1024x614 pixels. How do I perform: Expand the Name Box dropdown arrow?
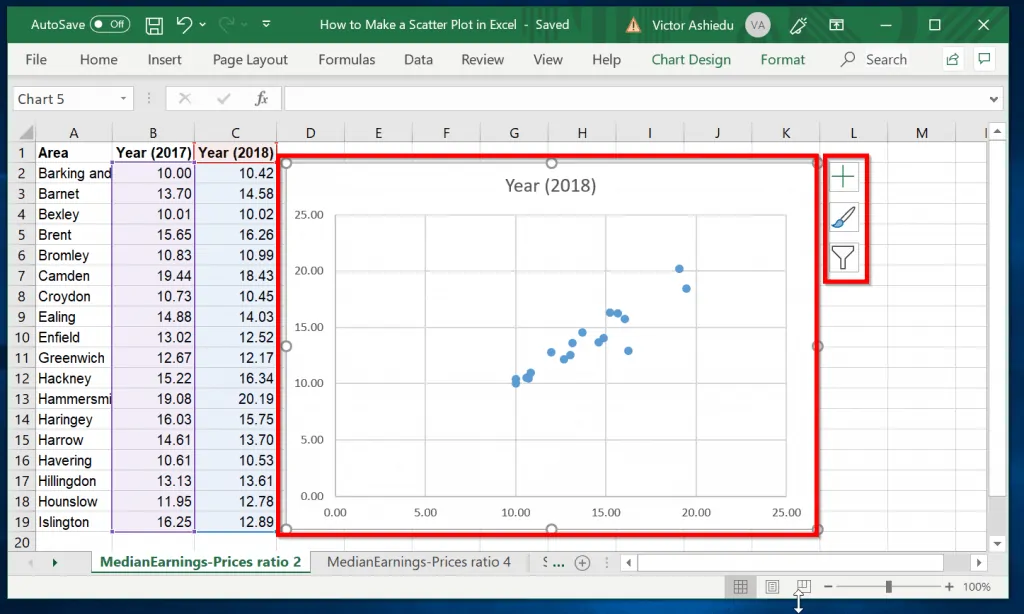coord(124,99)
